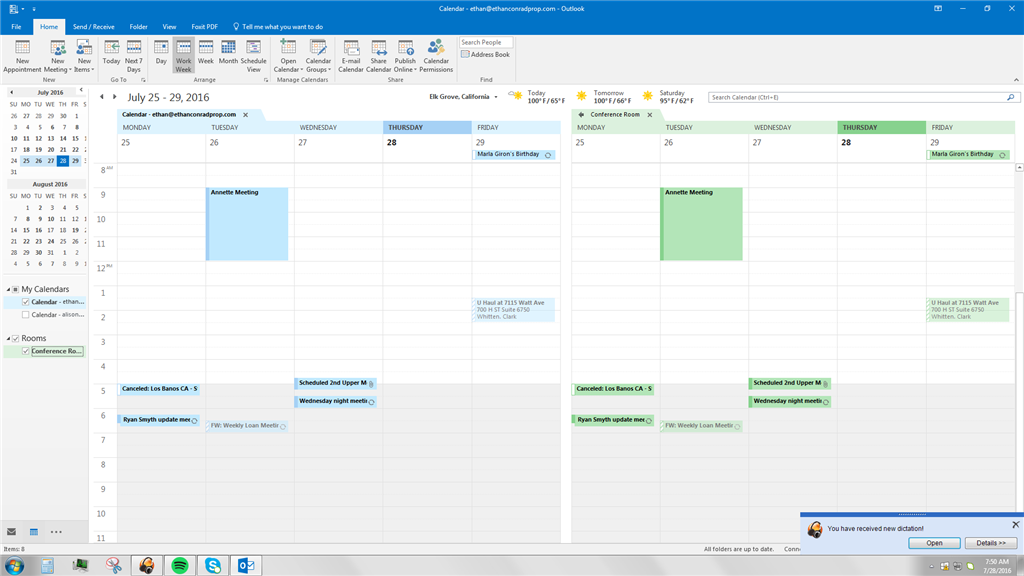Switch to the Send / Receive tab

[x=93, y=27]
